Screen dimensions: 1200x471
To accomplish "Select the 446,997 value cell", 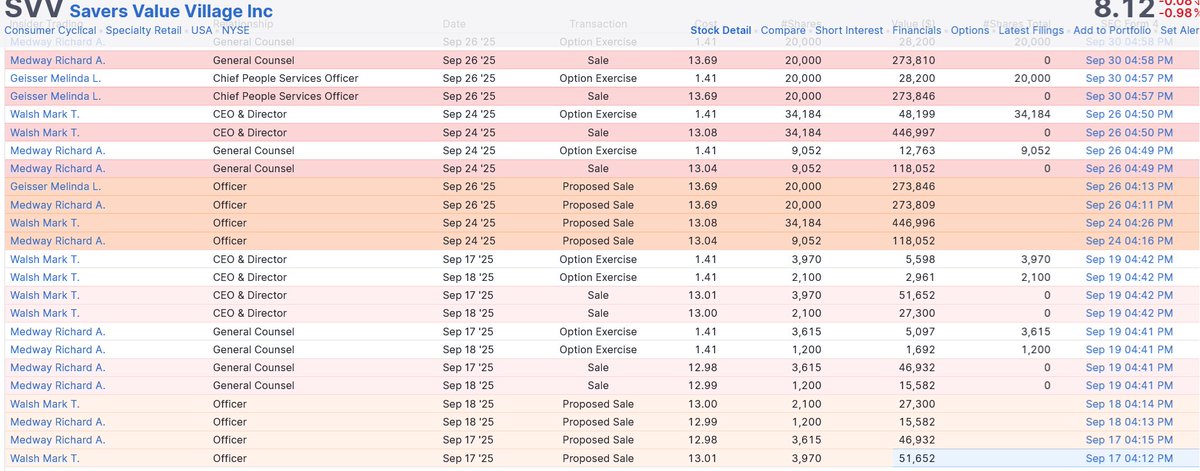I will 914,132.
